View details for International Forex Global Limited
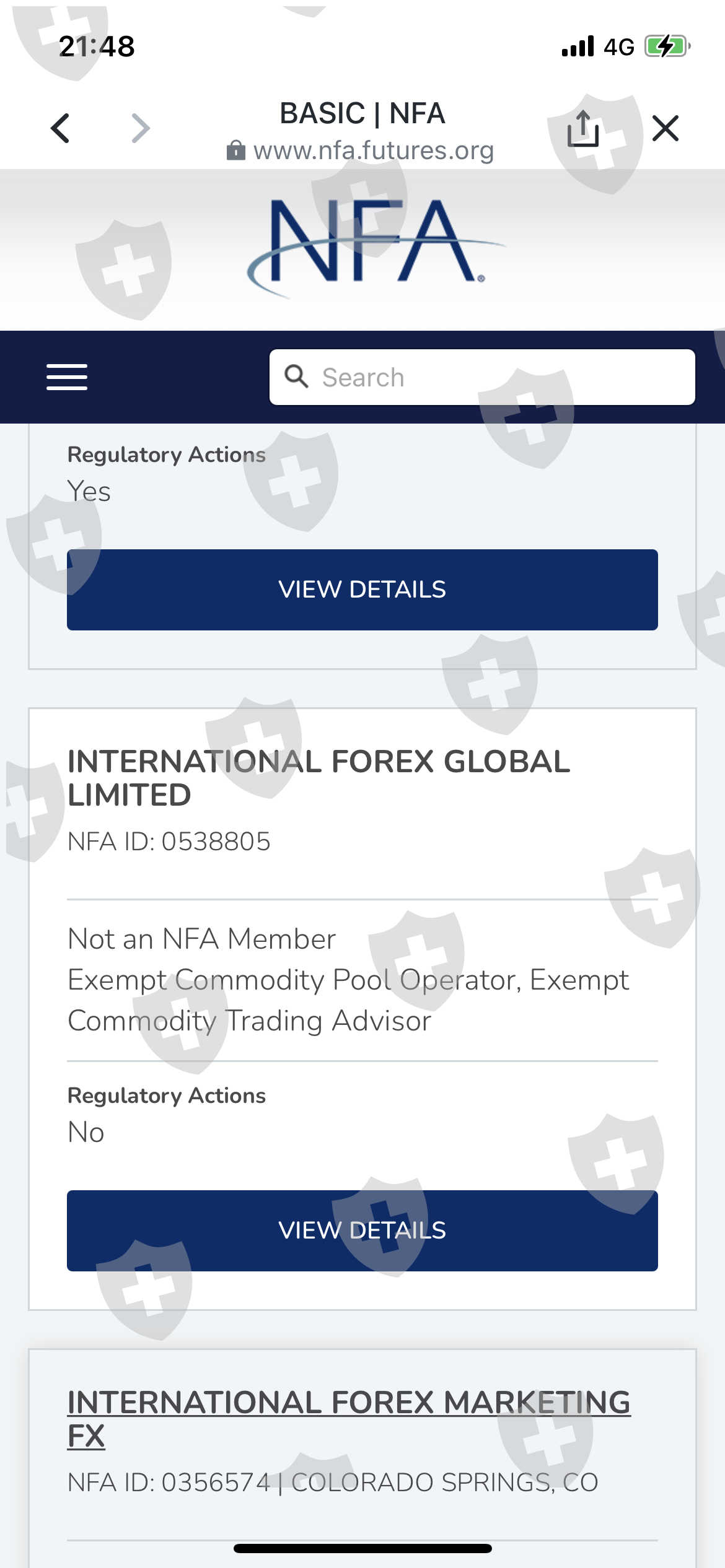725x1568 pixels. tap(362, 1230)
